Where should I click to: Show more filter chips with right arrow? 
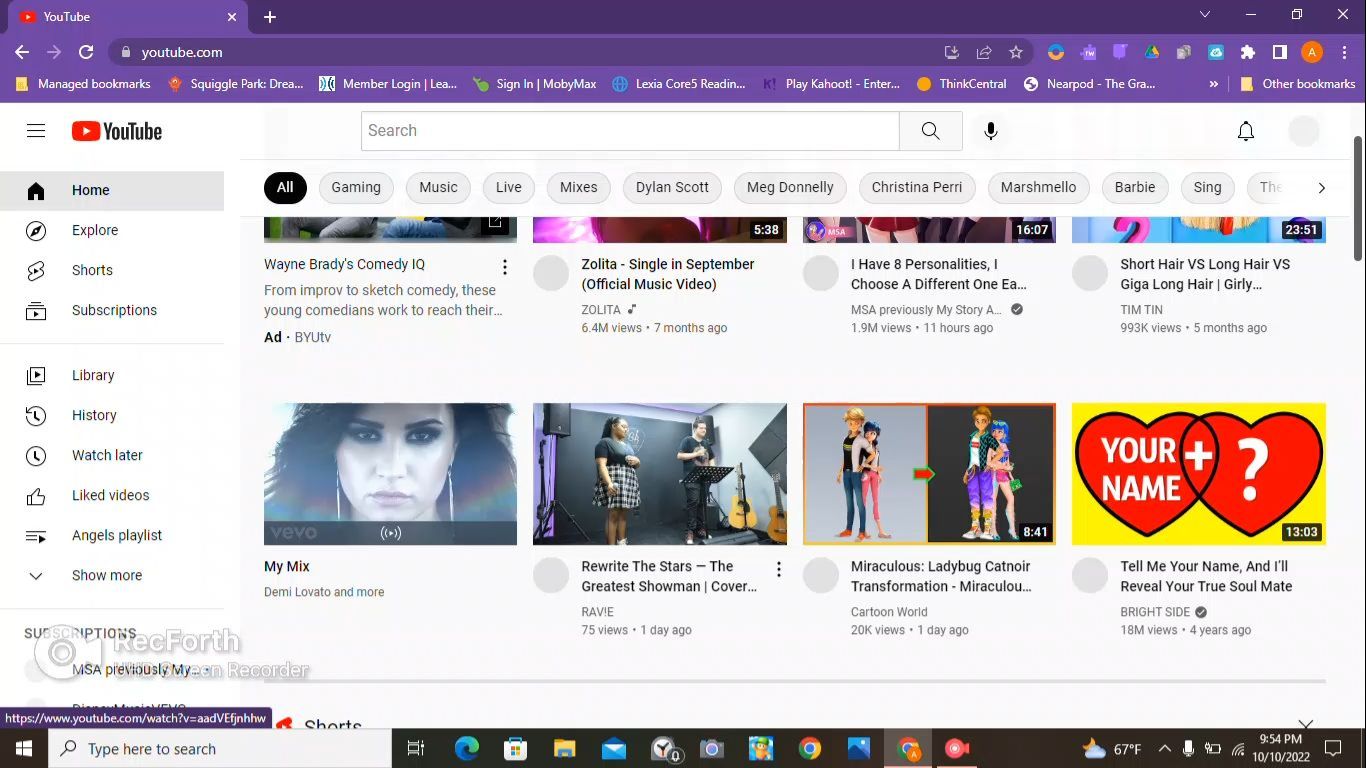1321,187
